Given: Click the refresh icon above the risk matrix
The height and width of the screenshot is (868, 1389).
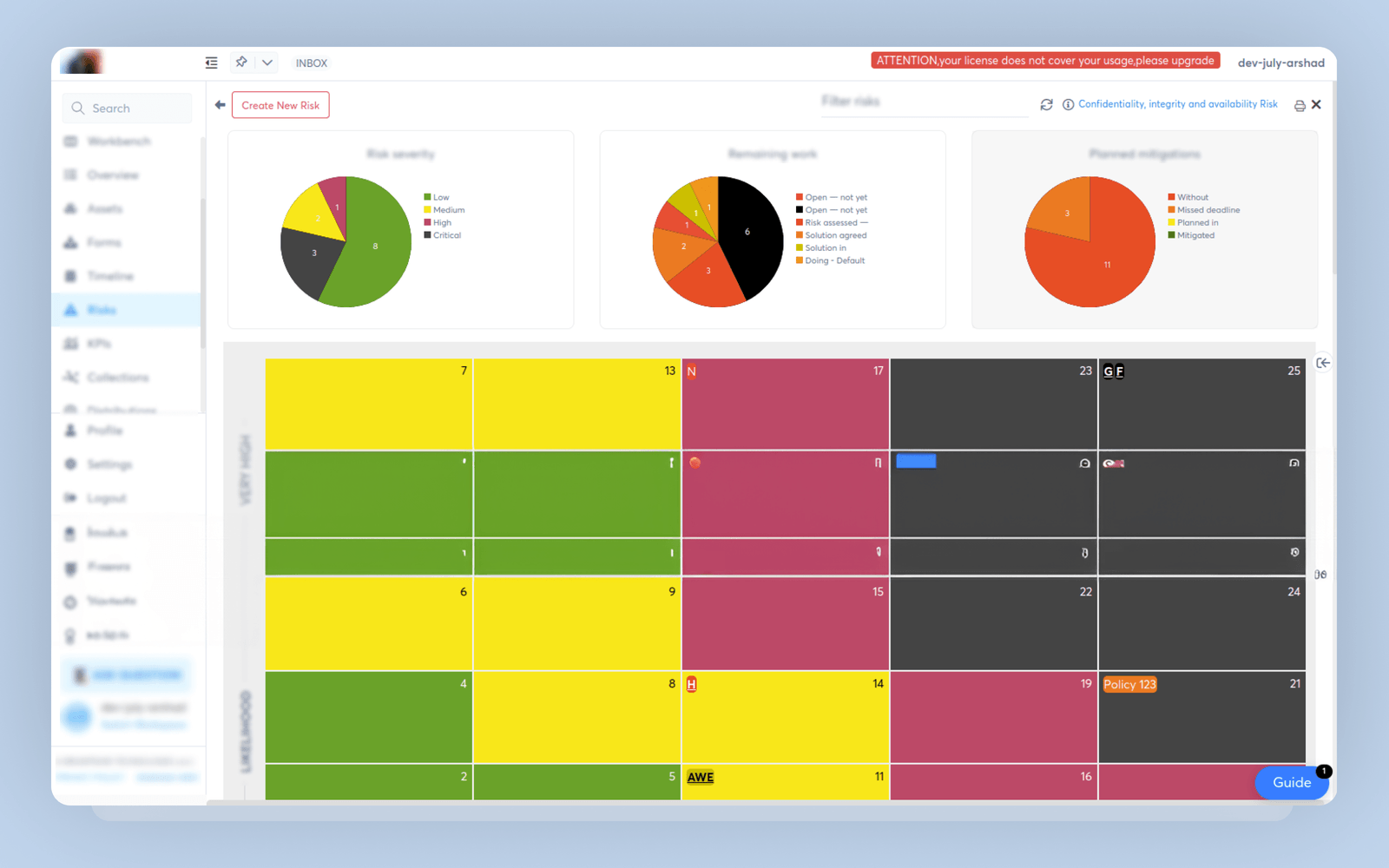Looking at the screenshot, I should point(1046,104).
